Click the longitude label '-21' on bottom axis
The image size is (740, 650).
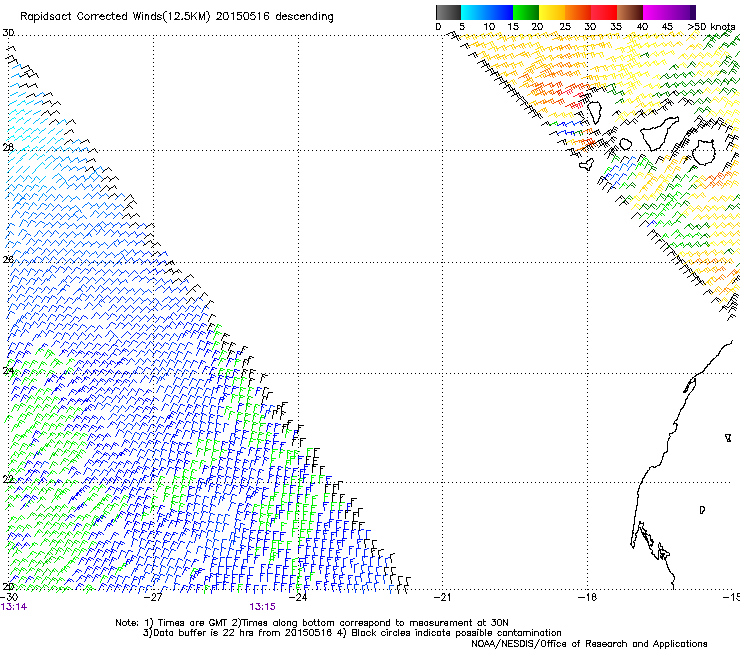click(x=442, y=597)
